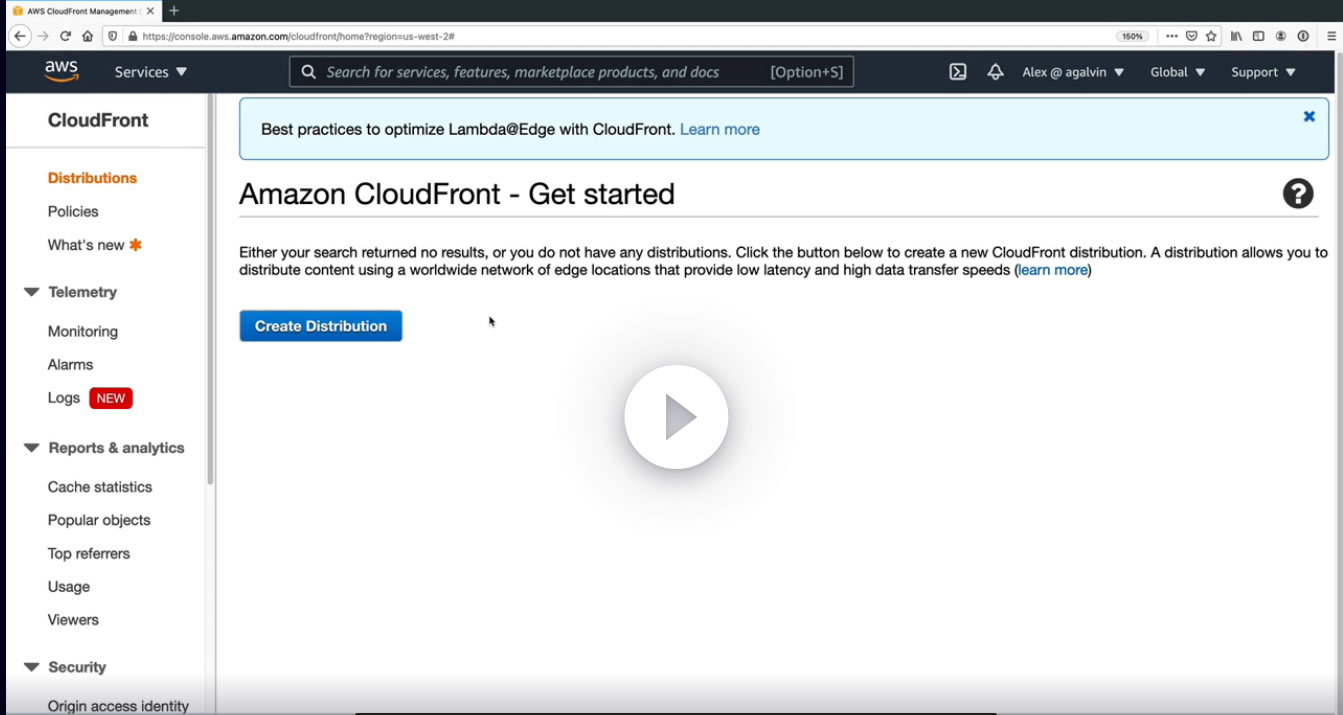
Task: Reload the page with browser refresh icon
Action: pyautogui.click(x=66, y=36)
